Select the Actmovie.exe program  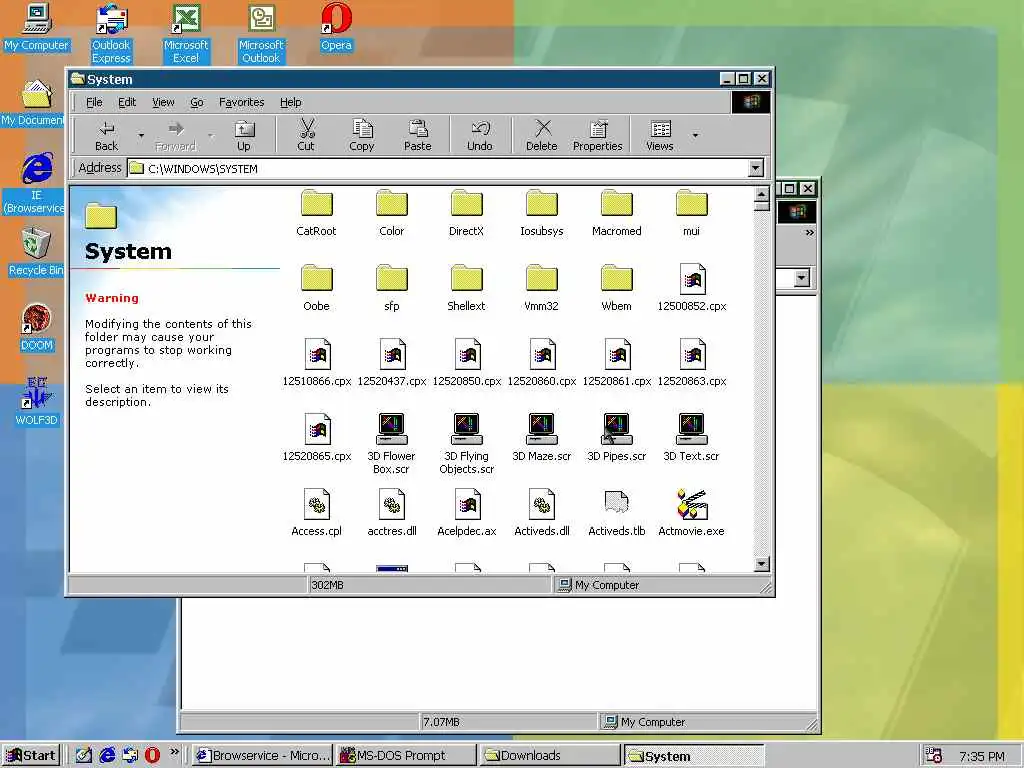click(692, 513)
